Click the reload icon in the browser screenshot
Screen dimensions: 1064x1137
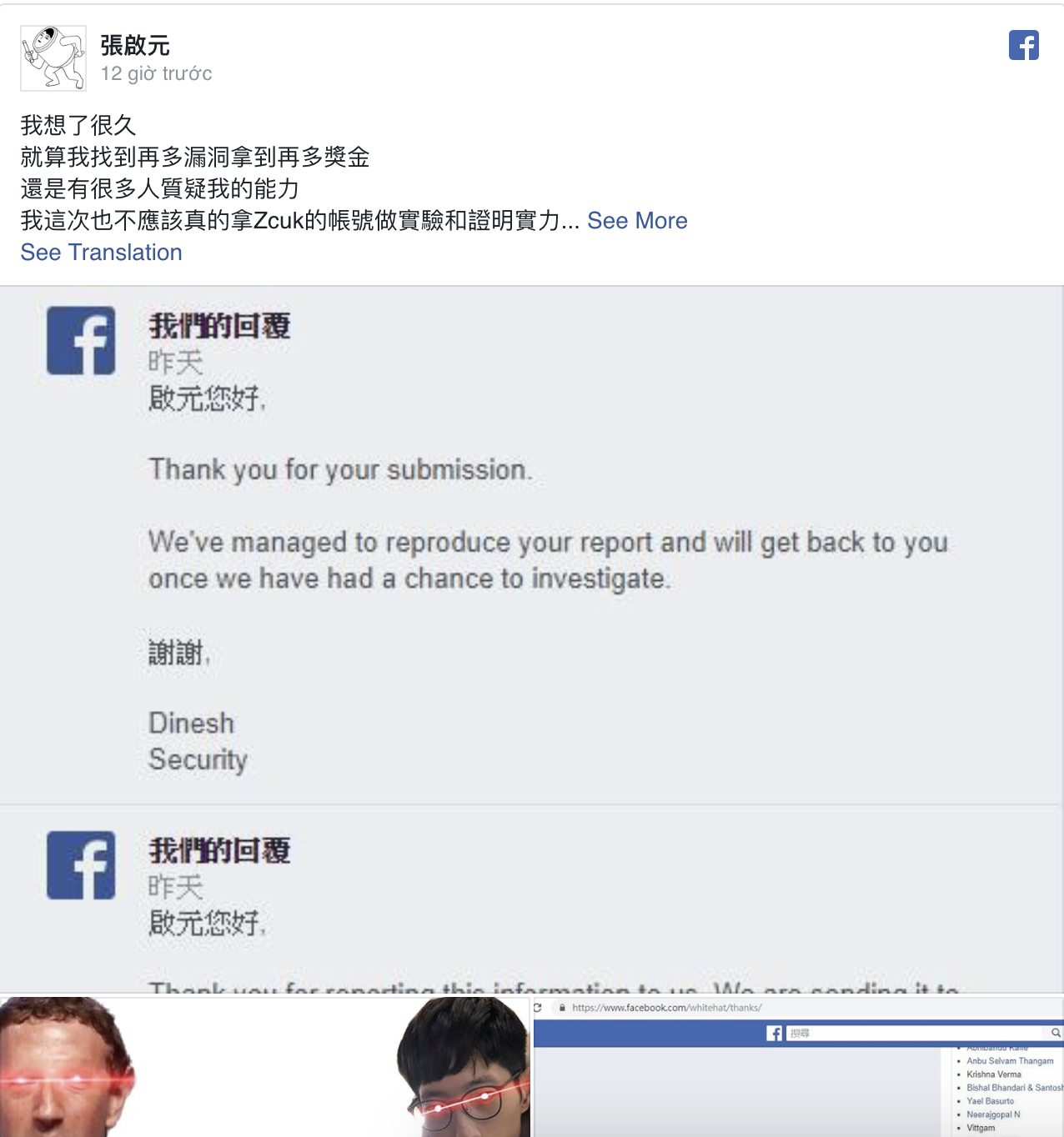(538, 1008)
